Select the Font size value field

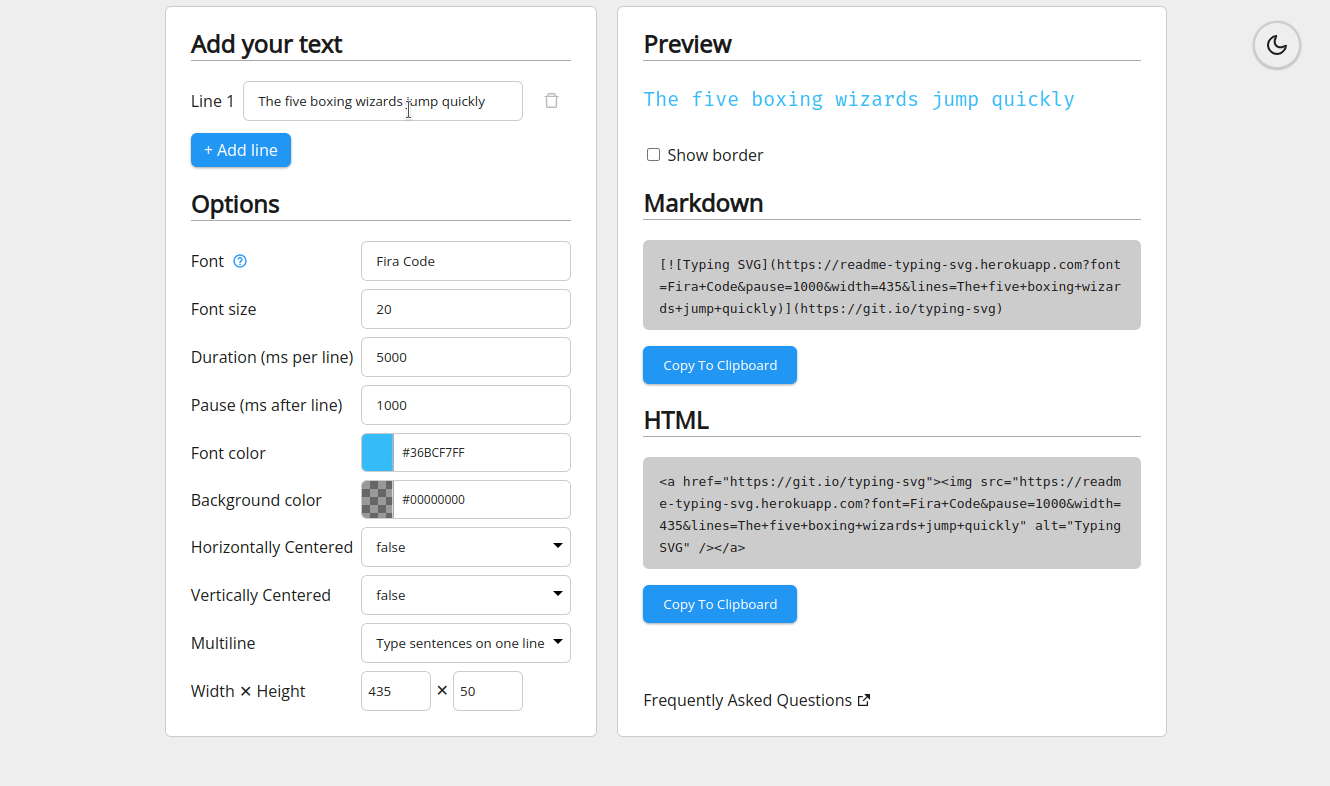pos(465,309)
